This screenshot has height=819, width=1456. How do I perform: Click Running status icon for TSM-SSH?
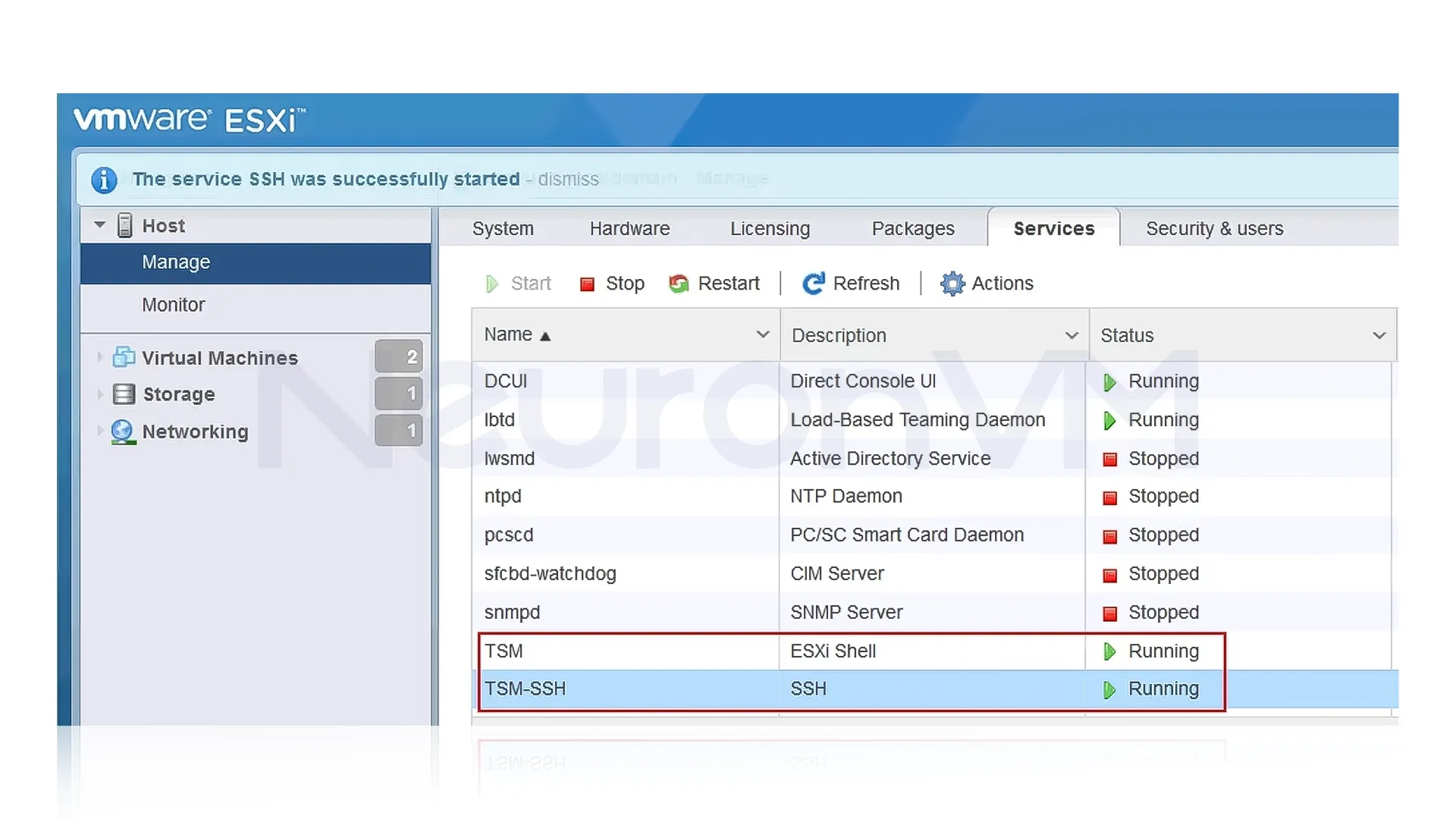click(x=1109, y=690)
